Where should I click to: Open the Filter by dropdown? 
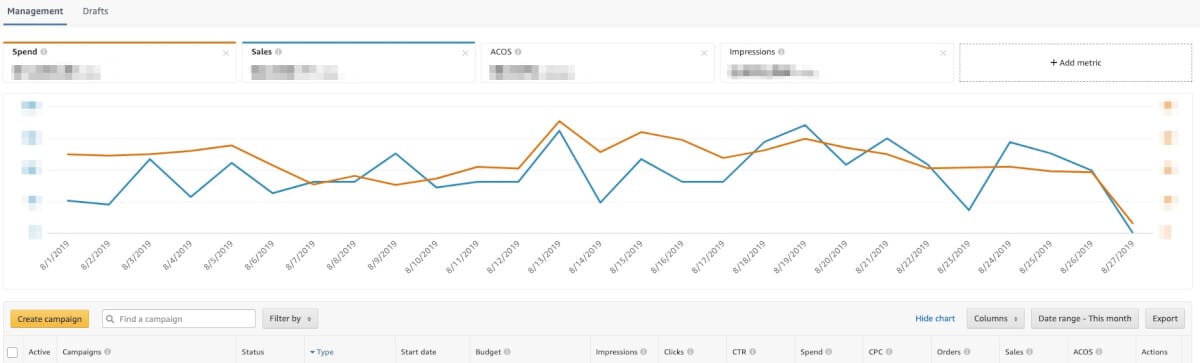[x=290, y=319]
